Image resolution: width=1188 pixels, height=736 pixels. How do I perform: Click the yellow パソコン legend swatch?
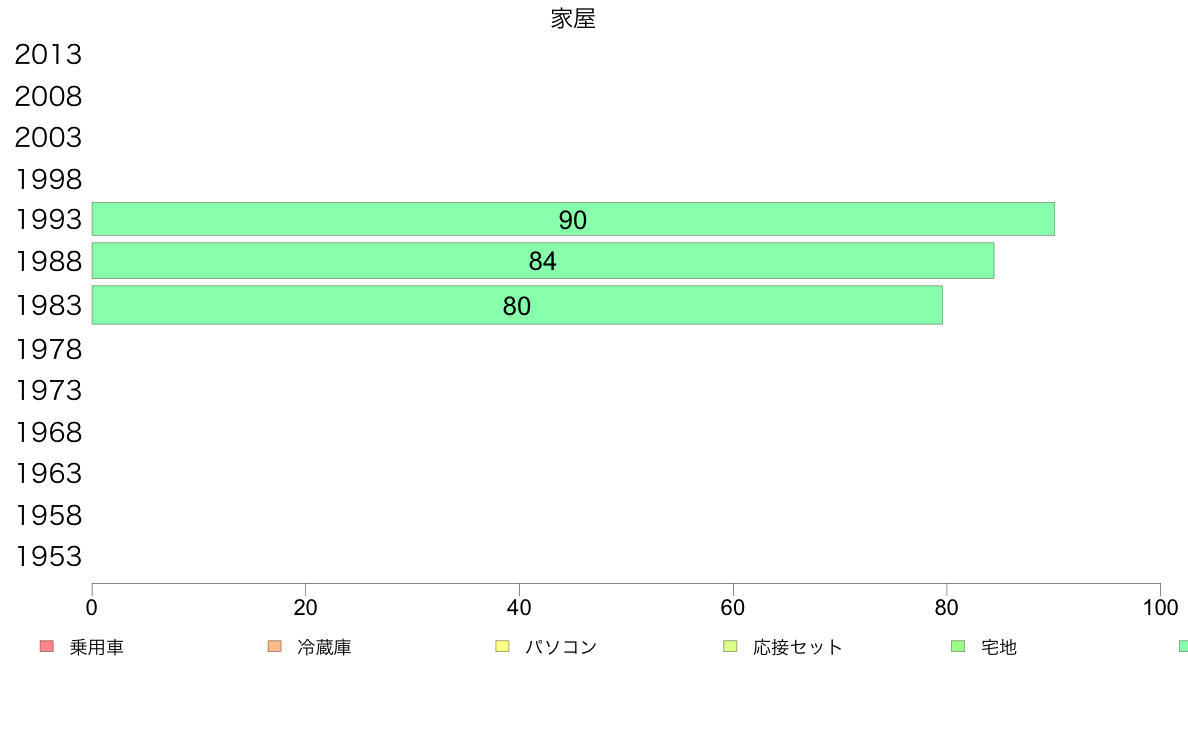[502, 647]
